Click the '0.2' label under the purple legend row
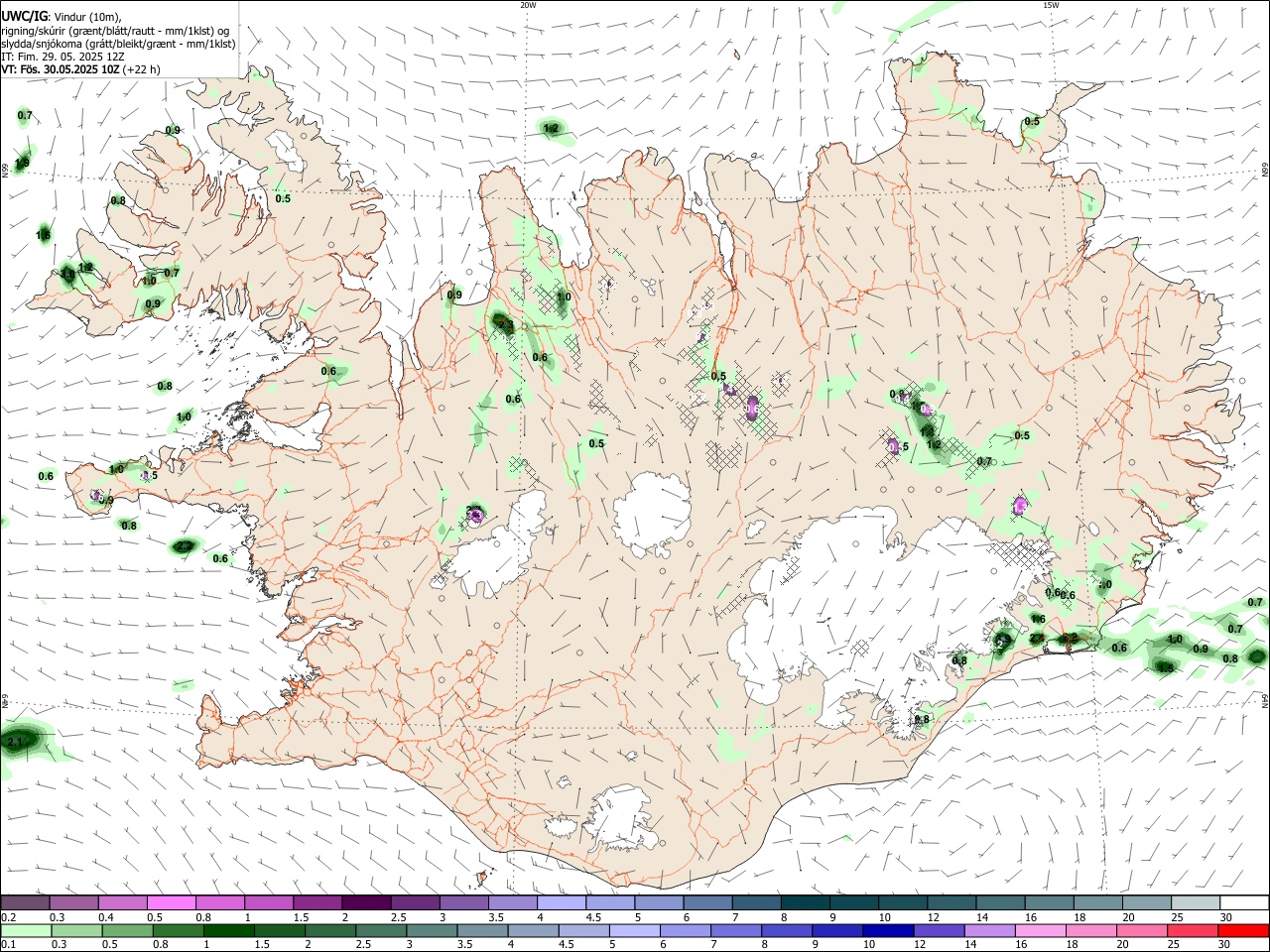The width and height of the screenshot is (1270, 952). (x=8, y=917)
